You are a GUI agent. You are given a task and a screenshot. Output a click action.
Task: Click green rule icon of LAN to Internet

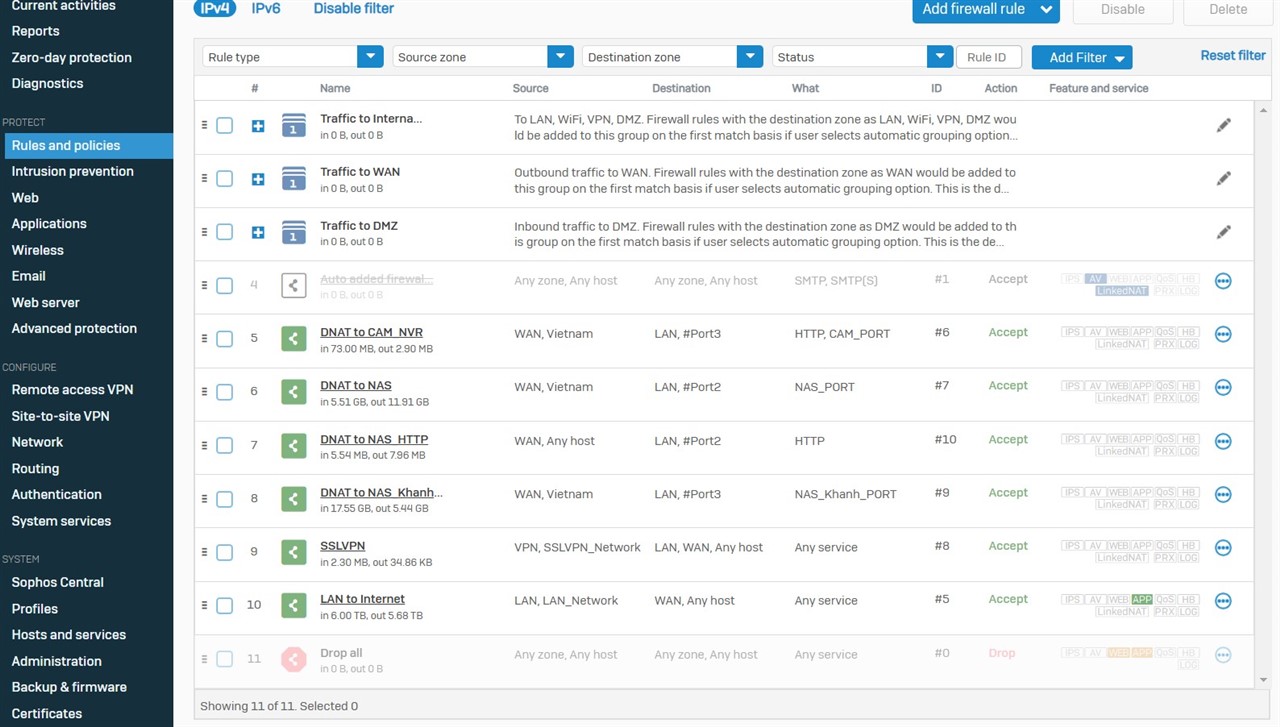click(x=293, y=605)
